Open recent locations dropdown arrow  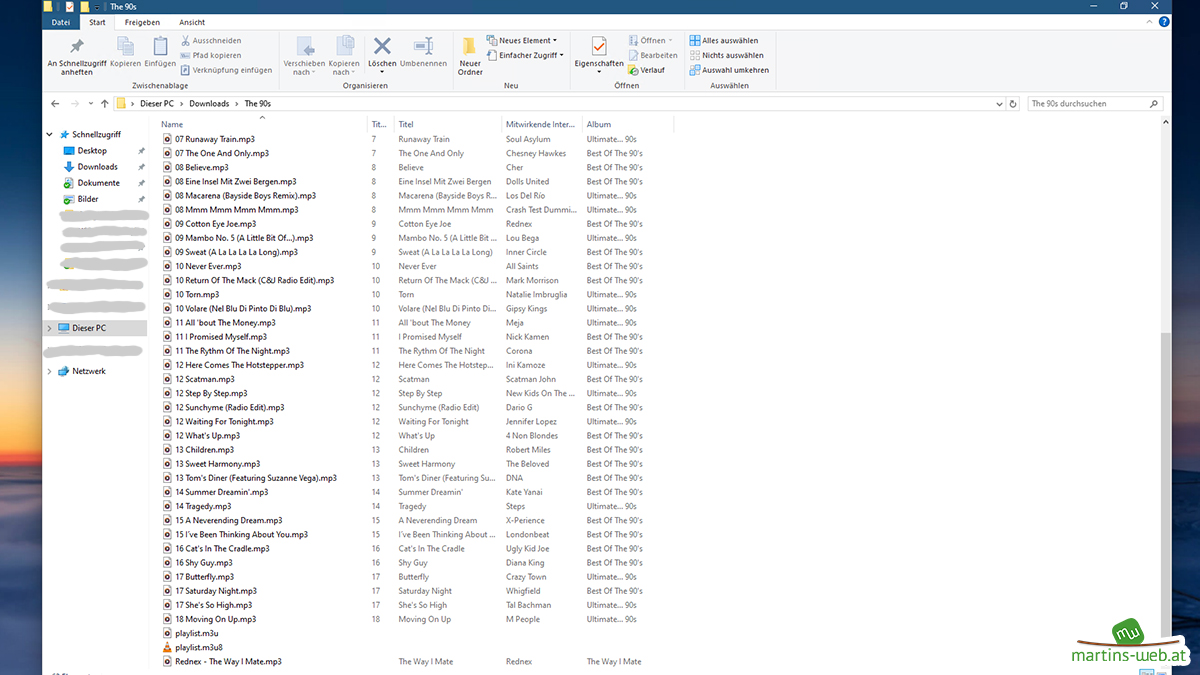pos(90,103)
